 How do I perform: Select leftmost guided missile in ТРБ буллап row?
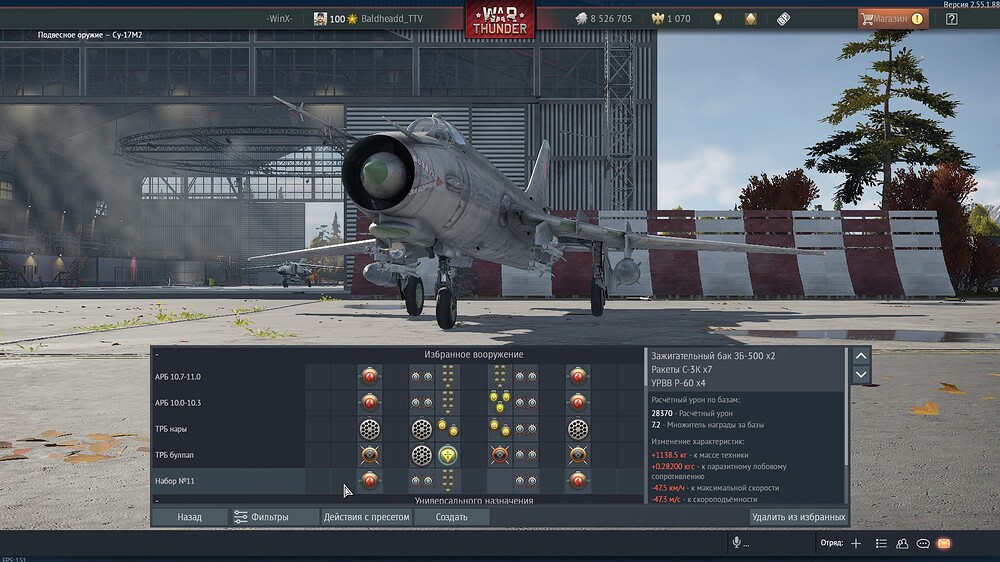click(x=369, y=455)
